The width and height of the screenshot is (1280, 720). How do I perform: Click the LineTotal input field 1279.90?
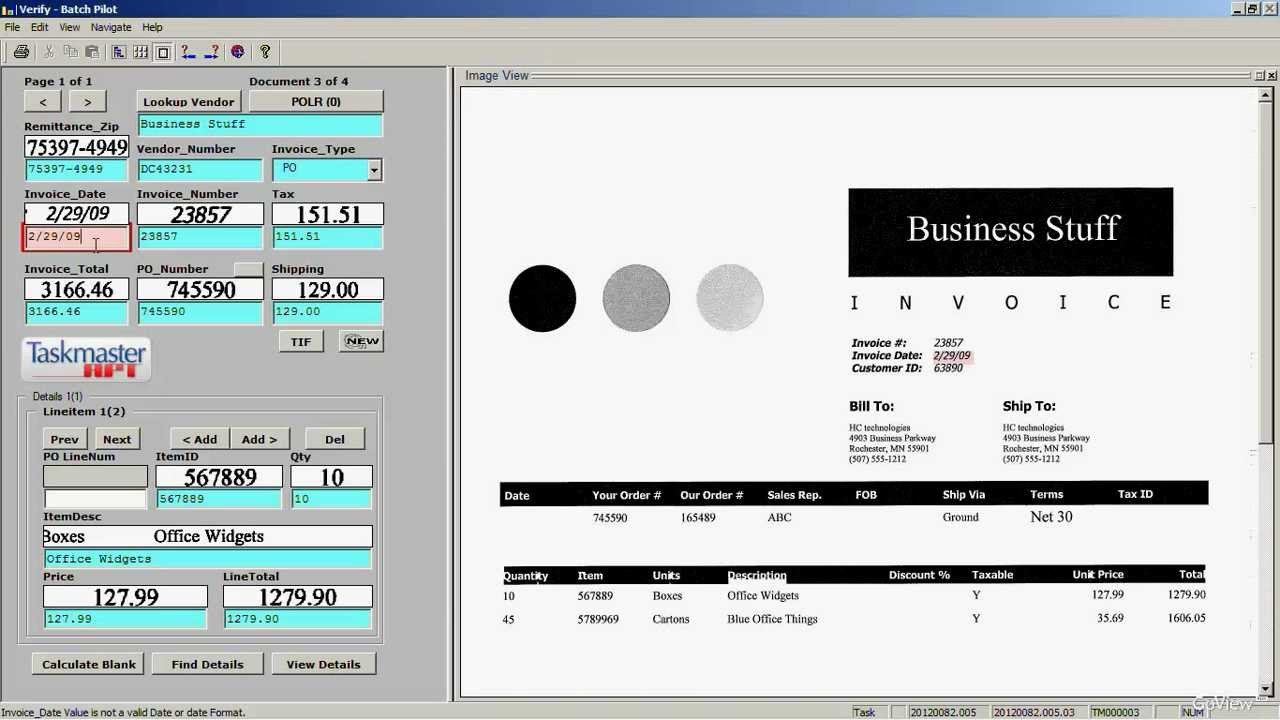(298, 619)
